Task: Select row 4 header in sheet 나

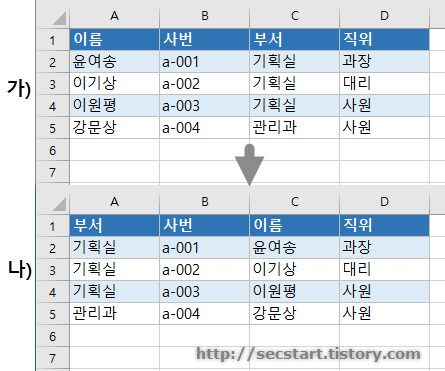Action: pyautogui.click(x=52, y=292)
